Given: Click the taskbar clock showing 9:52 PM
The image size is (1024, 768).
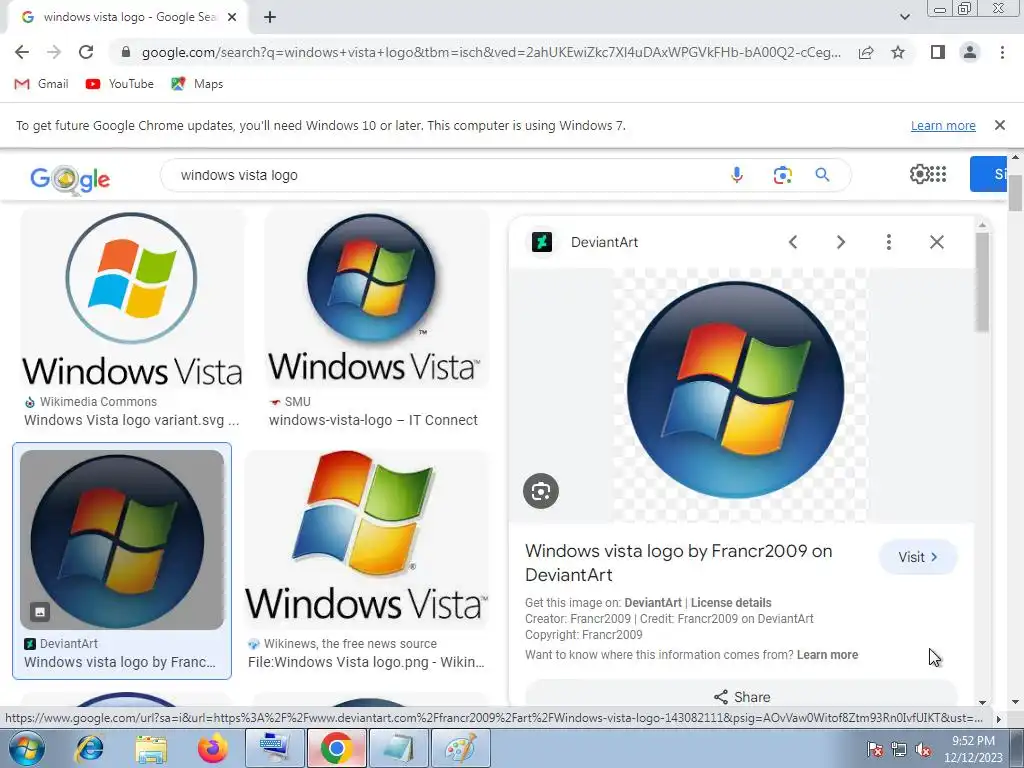Looking at the screenshot, I should 973,749.
